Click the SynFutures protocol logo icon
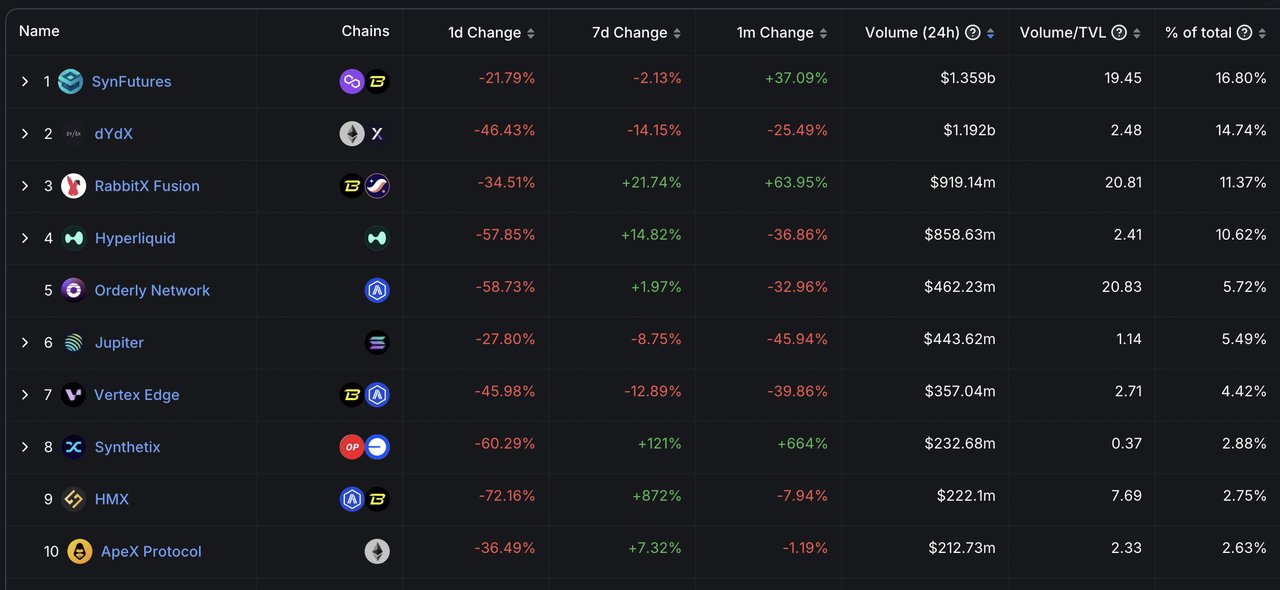 pos(70,82)
